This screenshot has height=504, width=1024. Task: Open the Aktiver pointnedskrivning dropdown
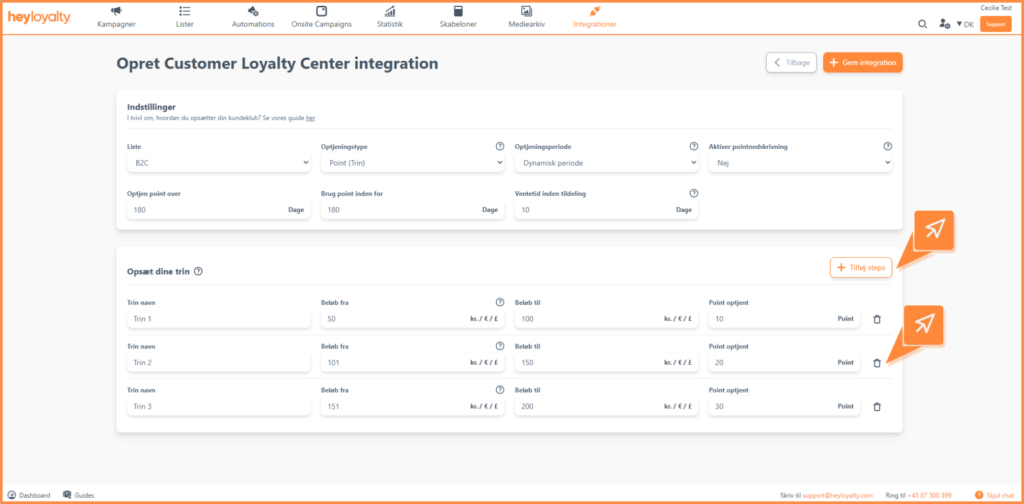(800, 163)
